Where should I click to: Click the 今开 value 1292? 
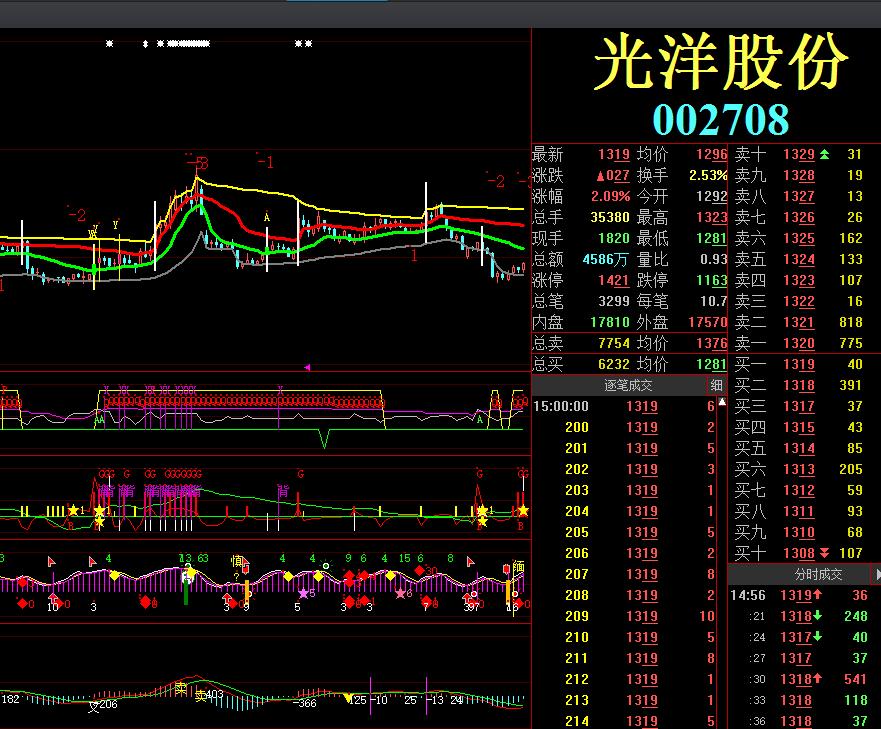click(711, 197)
